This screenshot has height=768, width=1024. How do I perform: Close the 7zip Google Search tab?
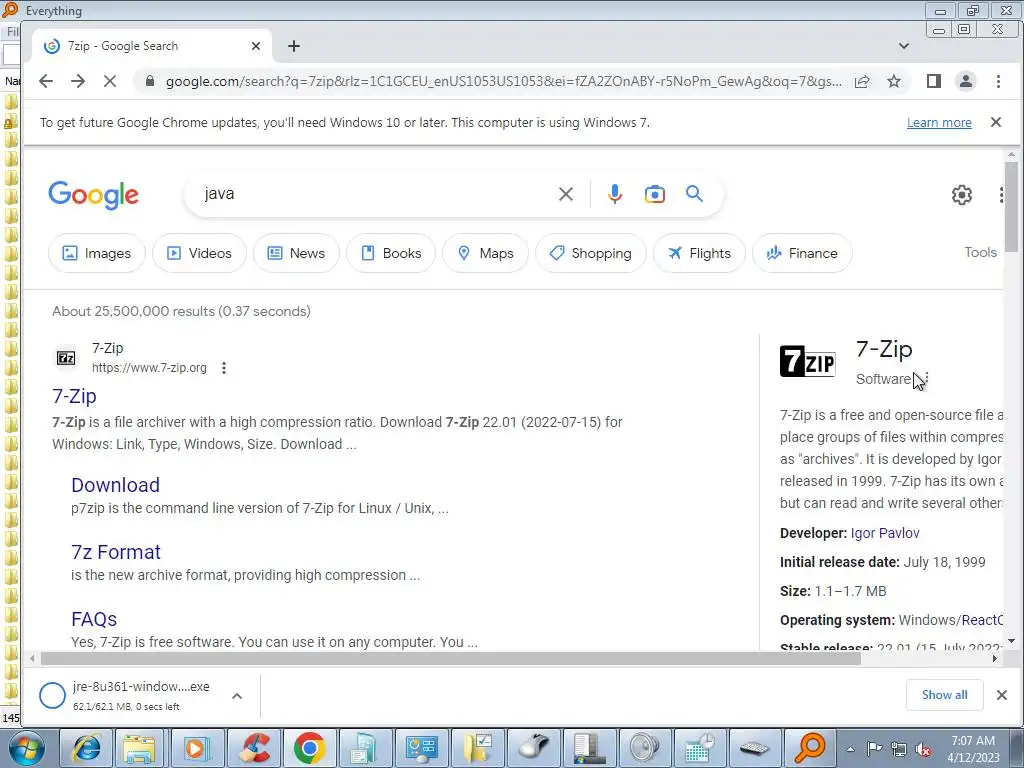[x=256, y=46]
